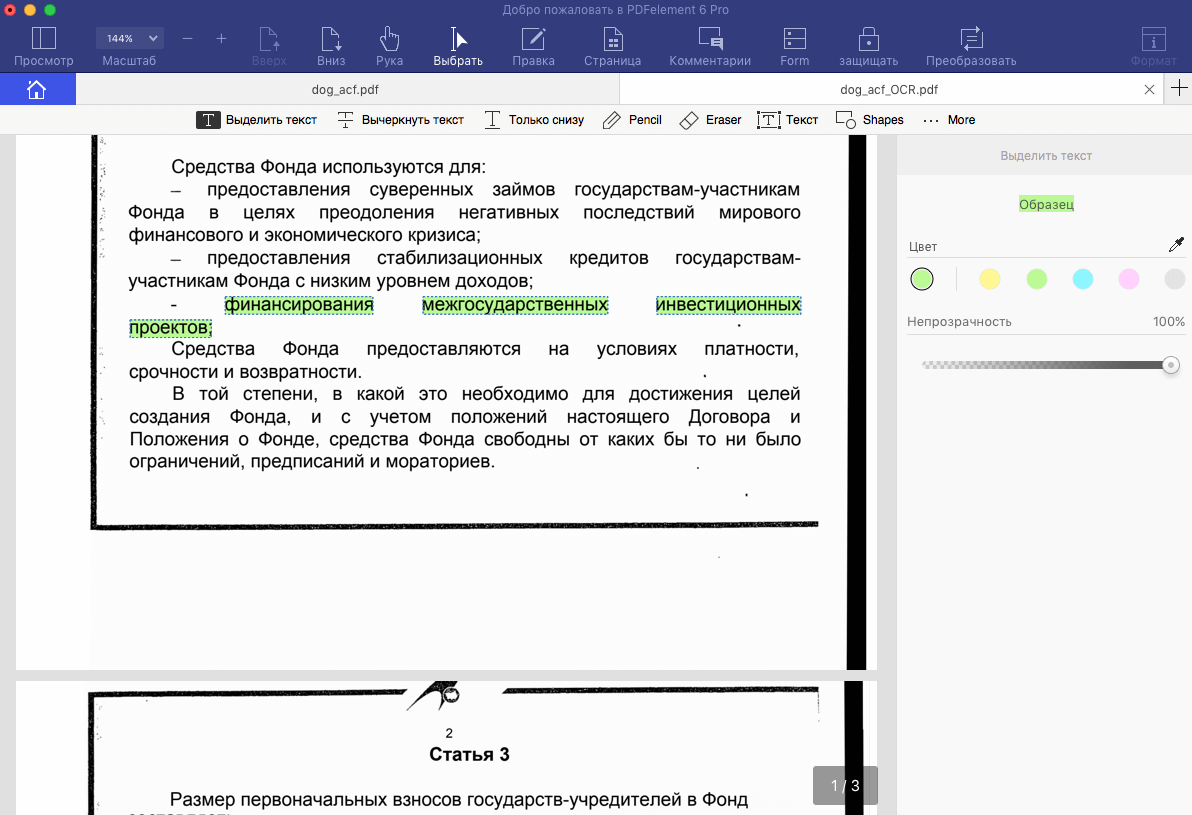This screenshot has width=1192, height=815.
Task: Choose the yellow highlight color
Action: click(990, 279)
